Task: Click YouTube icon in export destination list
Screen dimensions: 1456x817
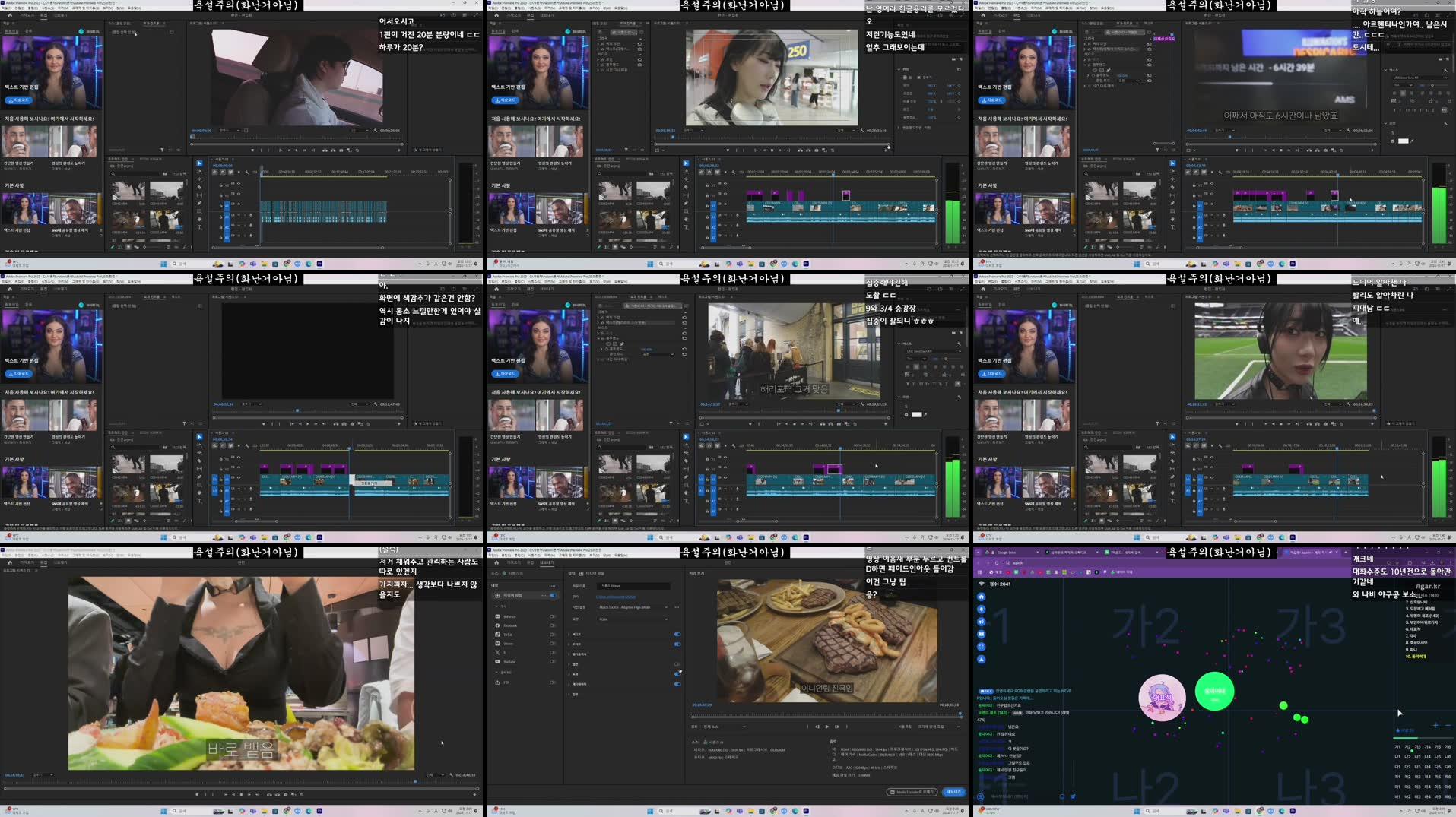Action: (497, 661)
